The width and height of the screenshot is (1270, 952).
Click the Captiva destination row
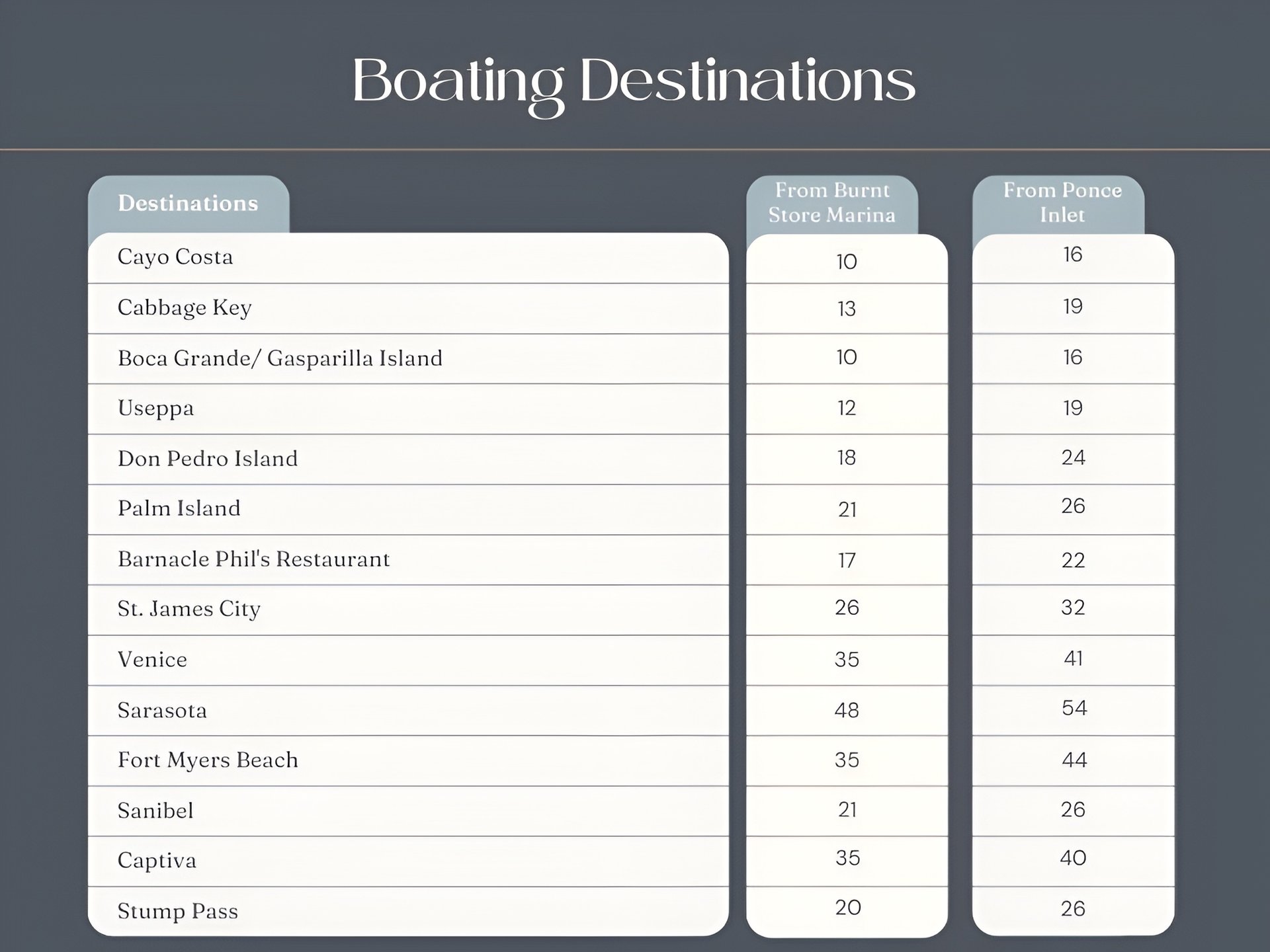pyautogui.click(x=157, y=861)
